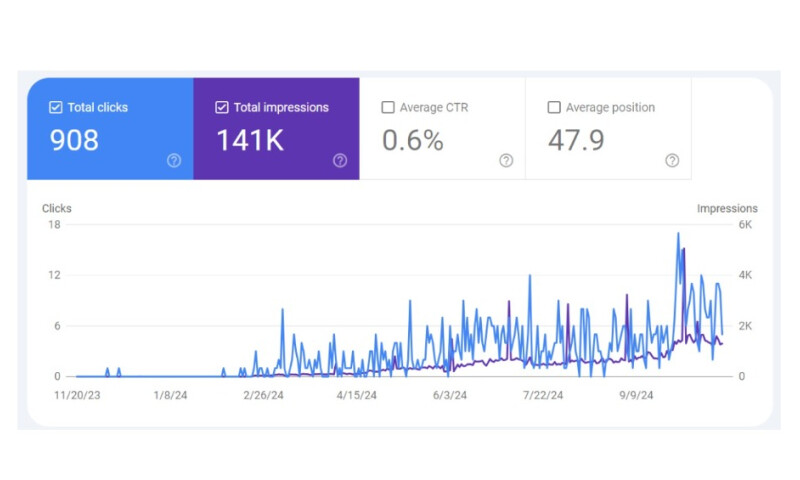Uncheck the Total clicks checkbox
Image resolution: width=800 pixels, height=480 pixels.
(56, 107)
